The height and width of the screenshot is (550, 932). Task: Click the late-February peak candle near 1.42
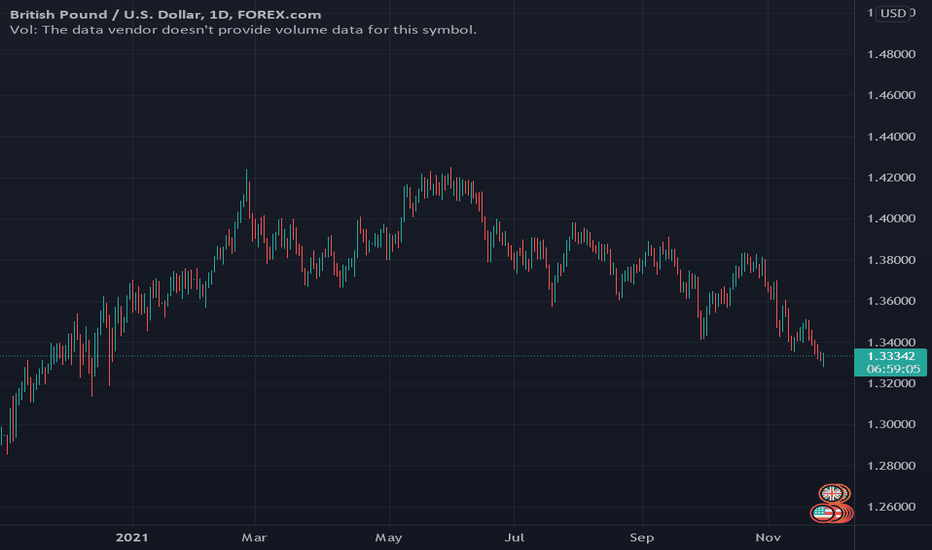point(246,187)
